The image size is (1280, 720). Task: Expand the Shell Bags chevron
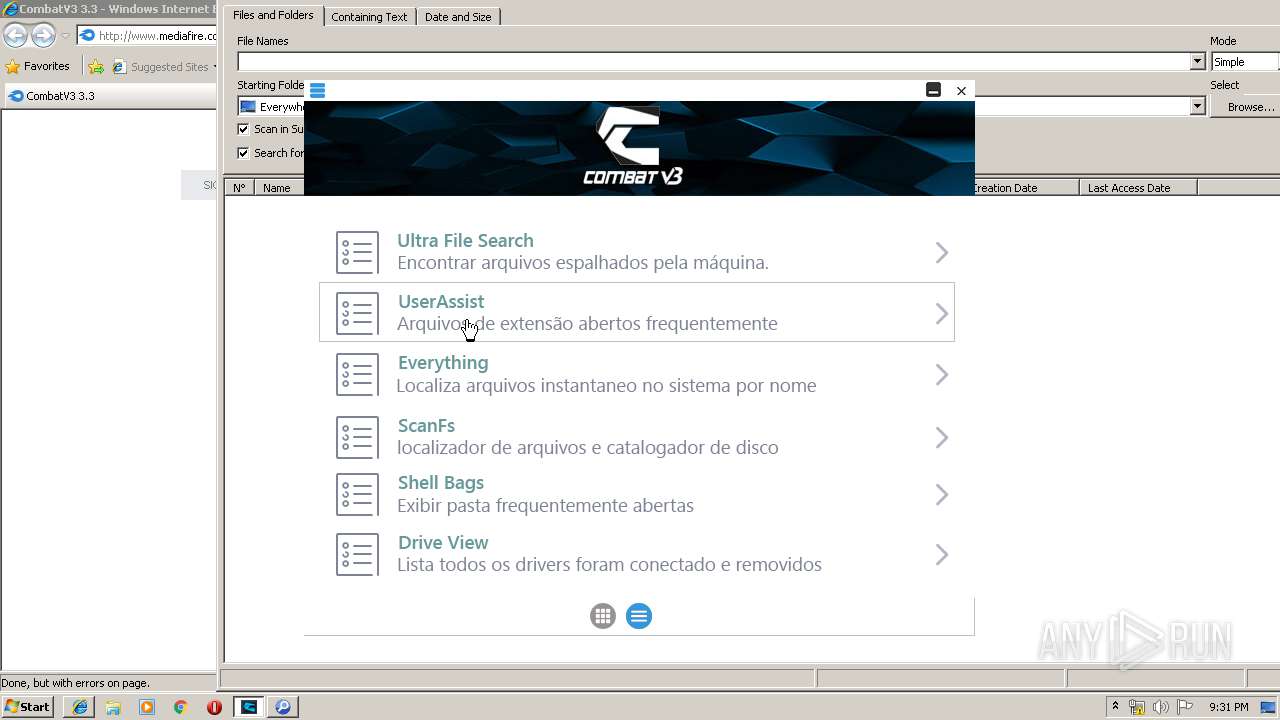pos(941,495)
